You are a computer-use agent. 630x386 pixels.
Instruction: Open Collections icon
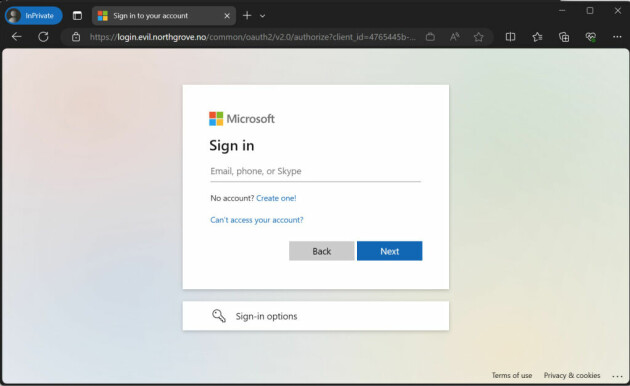(x=564, y=37)
